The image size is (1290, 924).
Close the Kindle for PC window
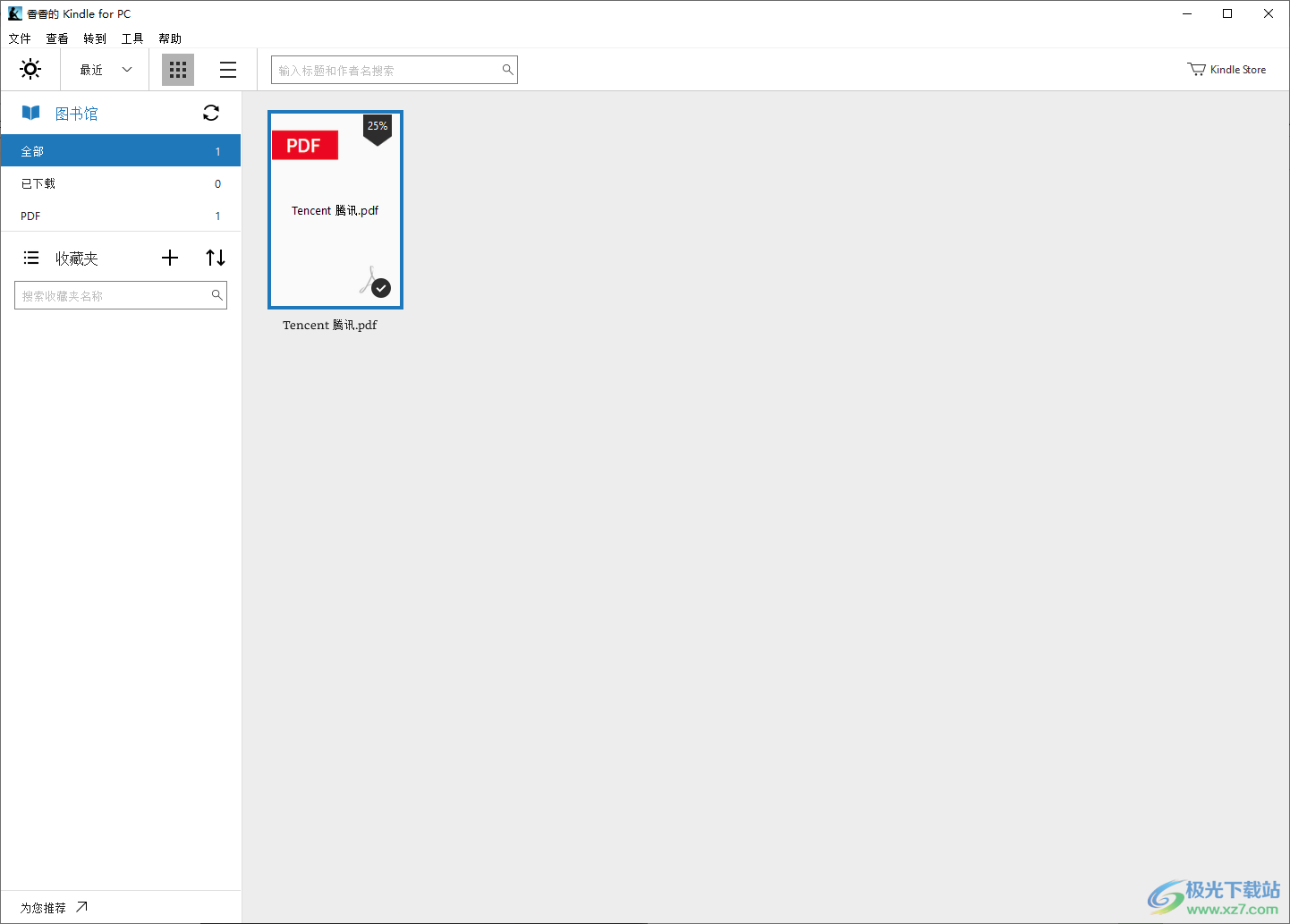click(x=1269, y=13)
